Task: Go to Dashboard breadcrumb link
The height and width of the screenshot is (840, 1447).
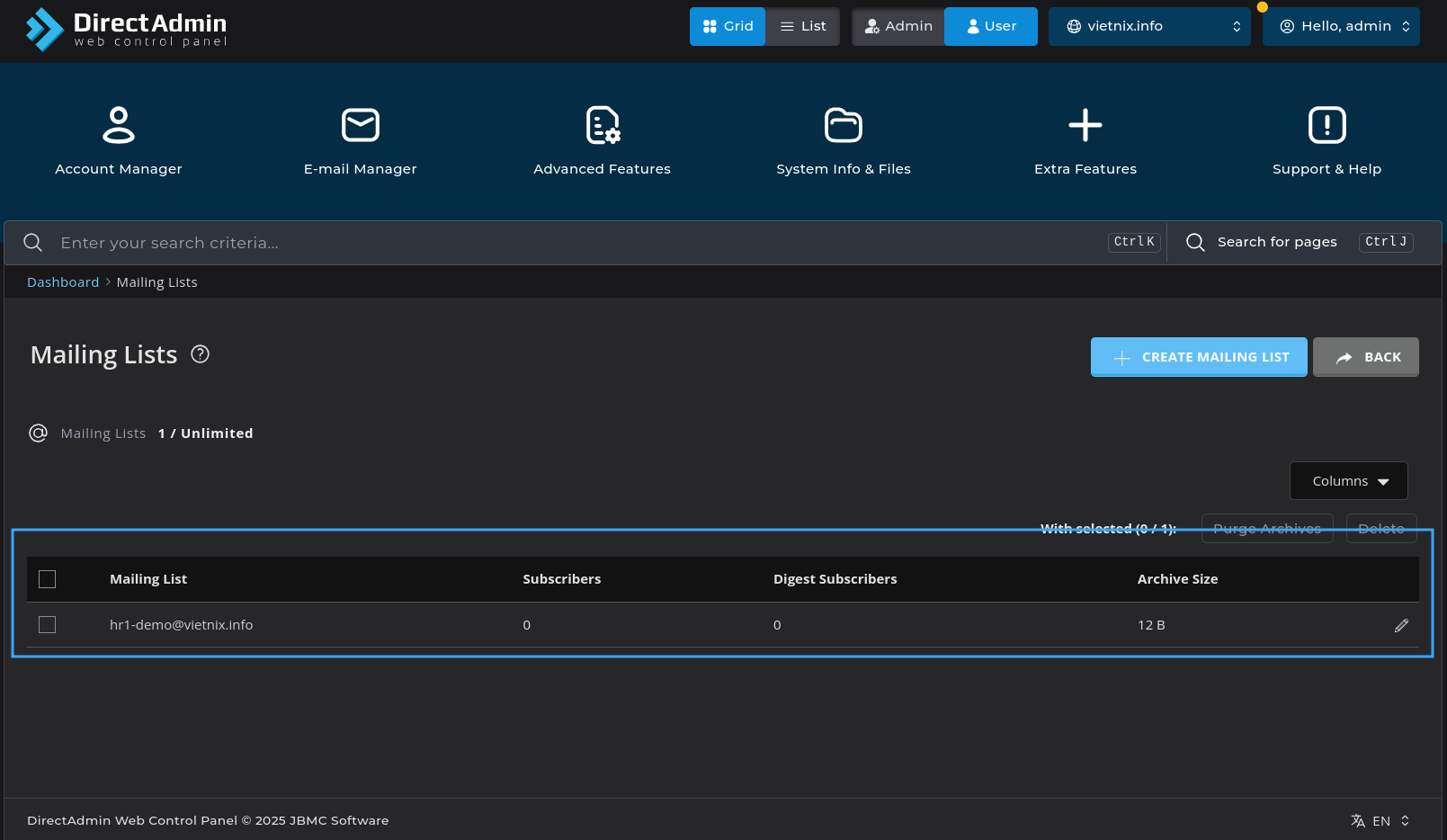Action: (63, 282)
